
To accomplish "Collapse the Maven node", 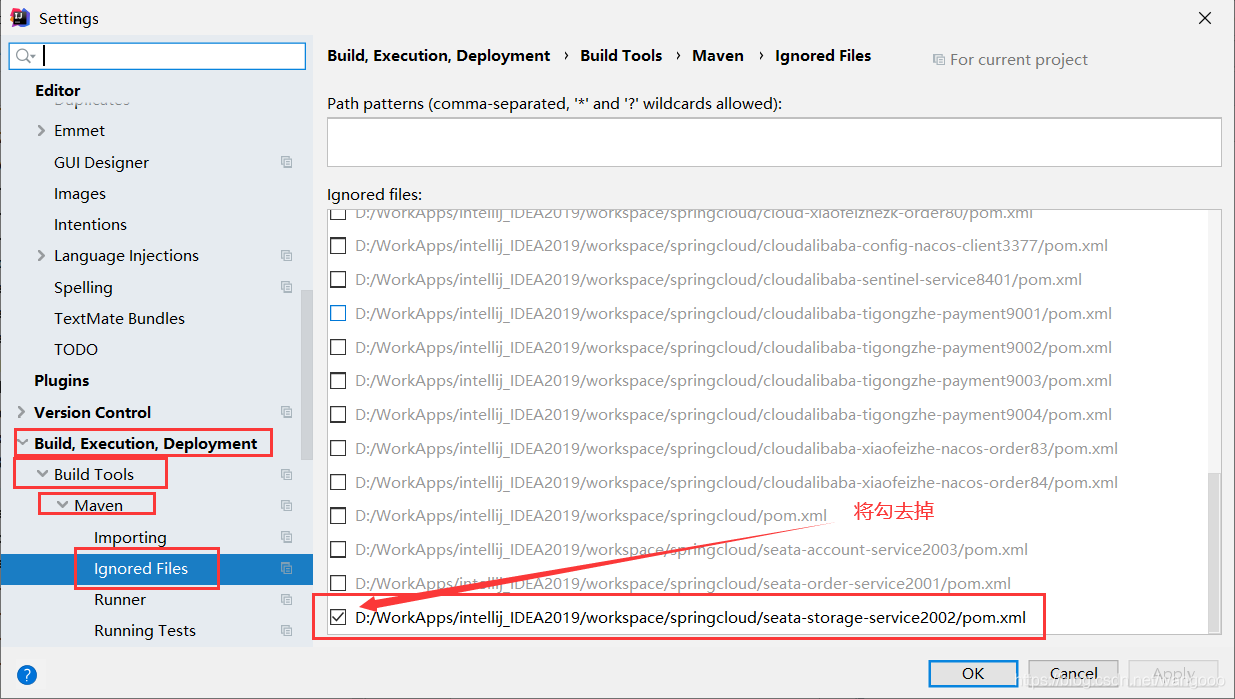I will [62, 506].
